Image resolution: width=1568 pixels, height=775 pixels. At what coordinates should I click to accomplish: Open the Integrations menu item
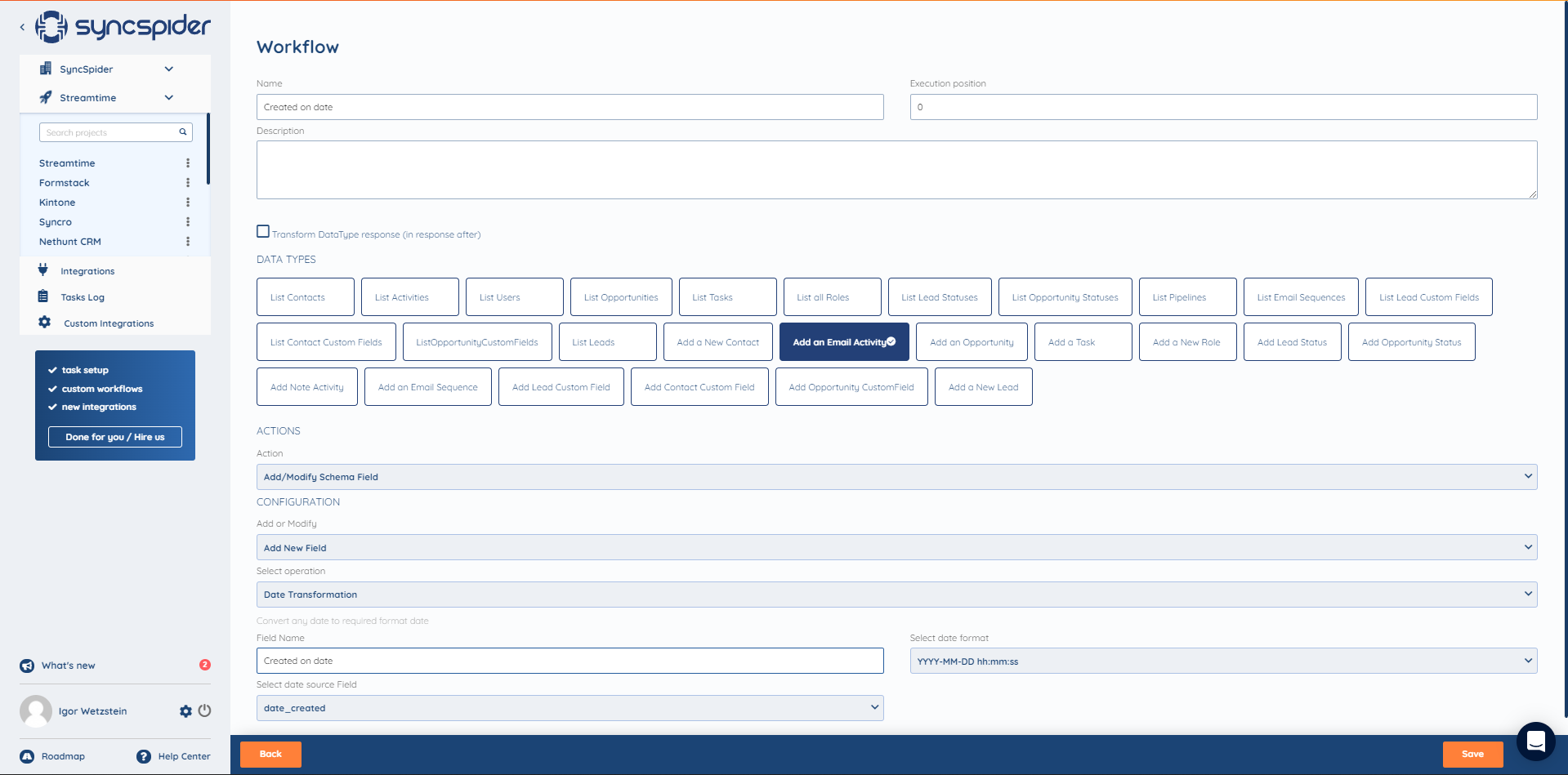(87, 271)
